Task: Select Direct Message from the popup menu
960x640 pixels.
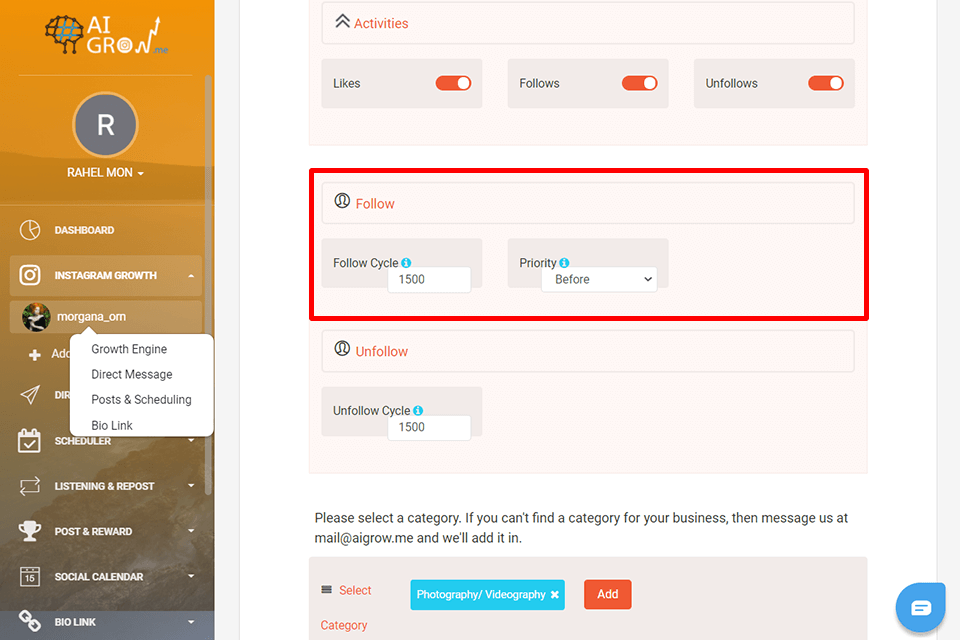Action: point(132,374)
